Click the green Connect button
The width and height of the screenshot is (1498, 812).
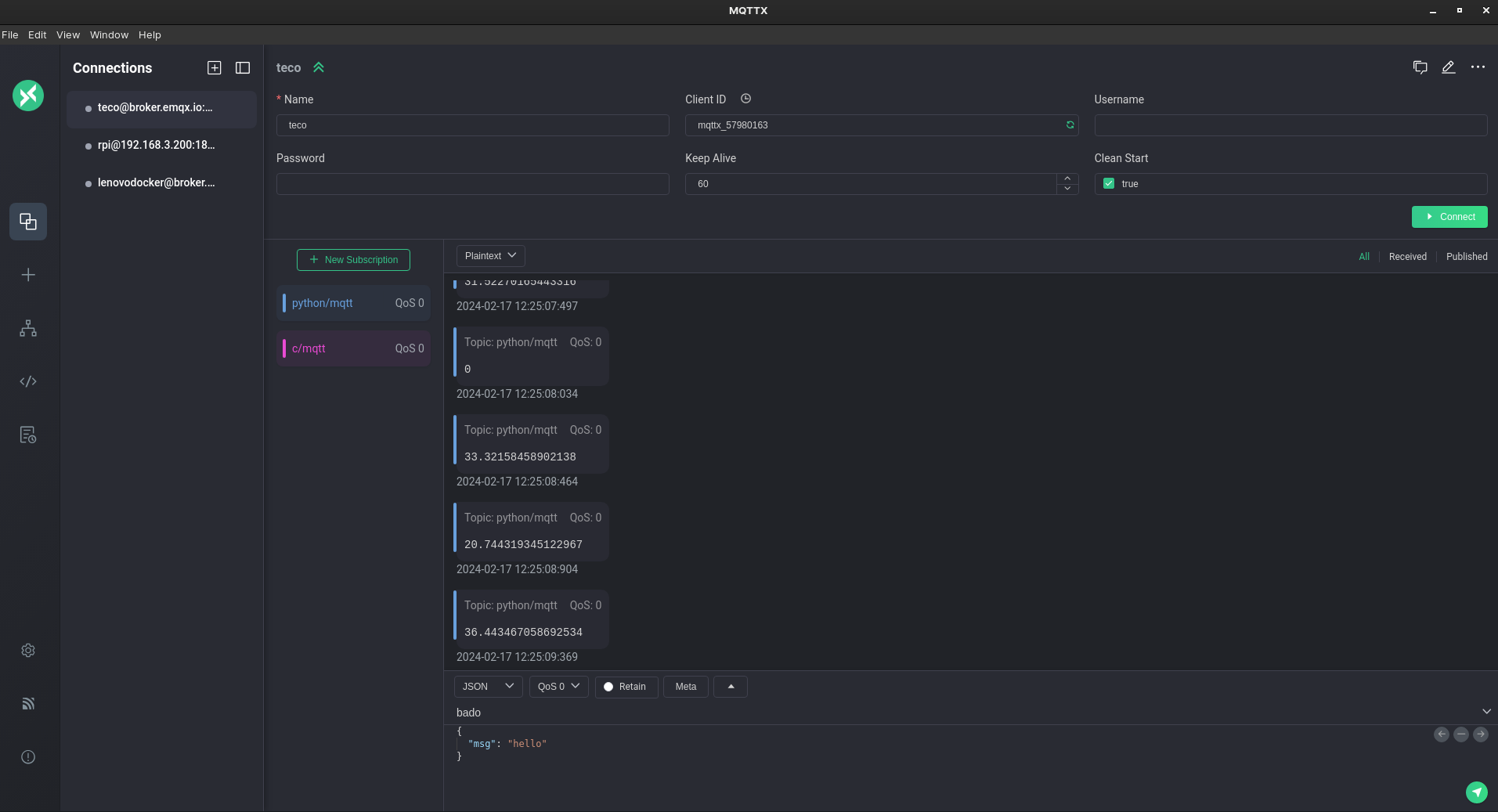click(1449, 217)
